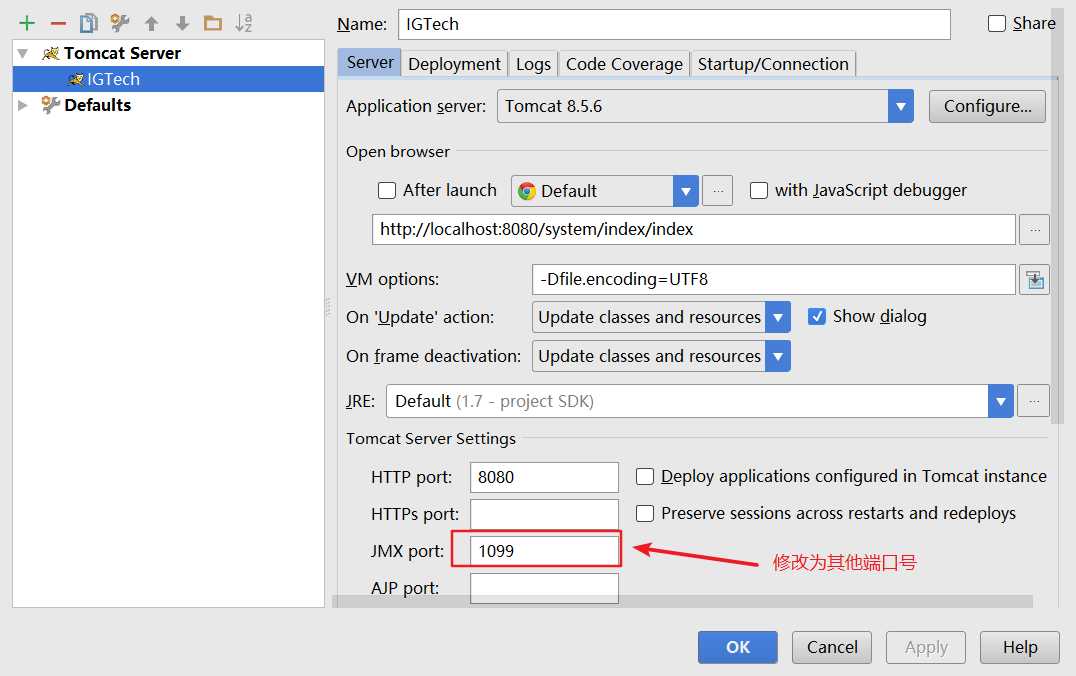Click Open browser section label
Image resolution: width=1076 pixels, height=676 pixels.
[x=398, y=152]
